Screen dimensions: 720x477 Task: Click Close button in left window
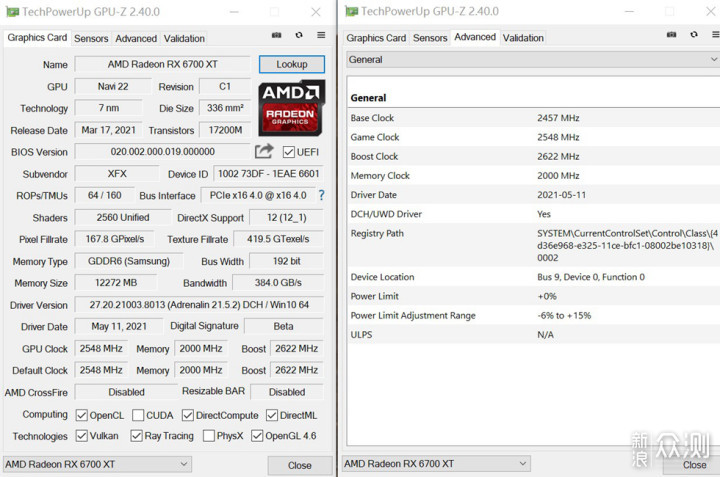pos(300,465)
